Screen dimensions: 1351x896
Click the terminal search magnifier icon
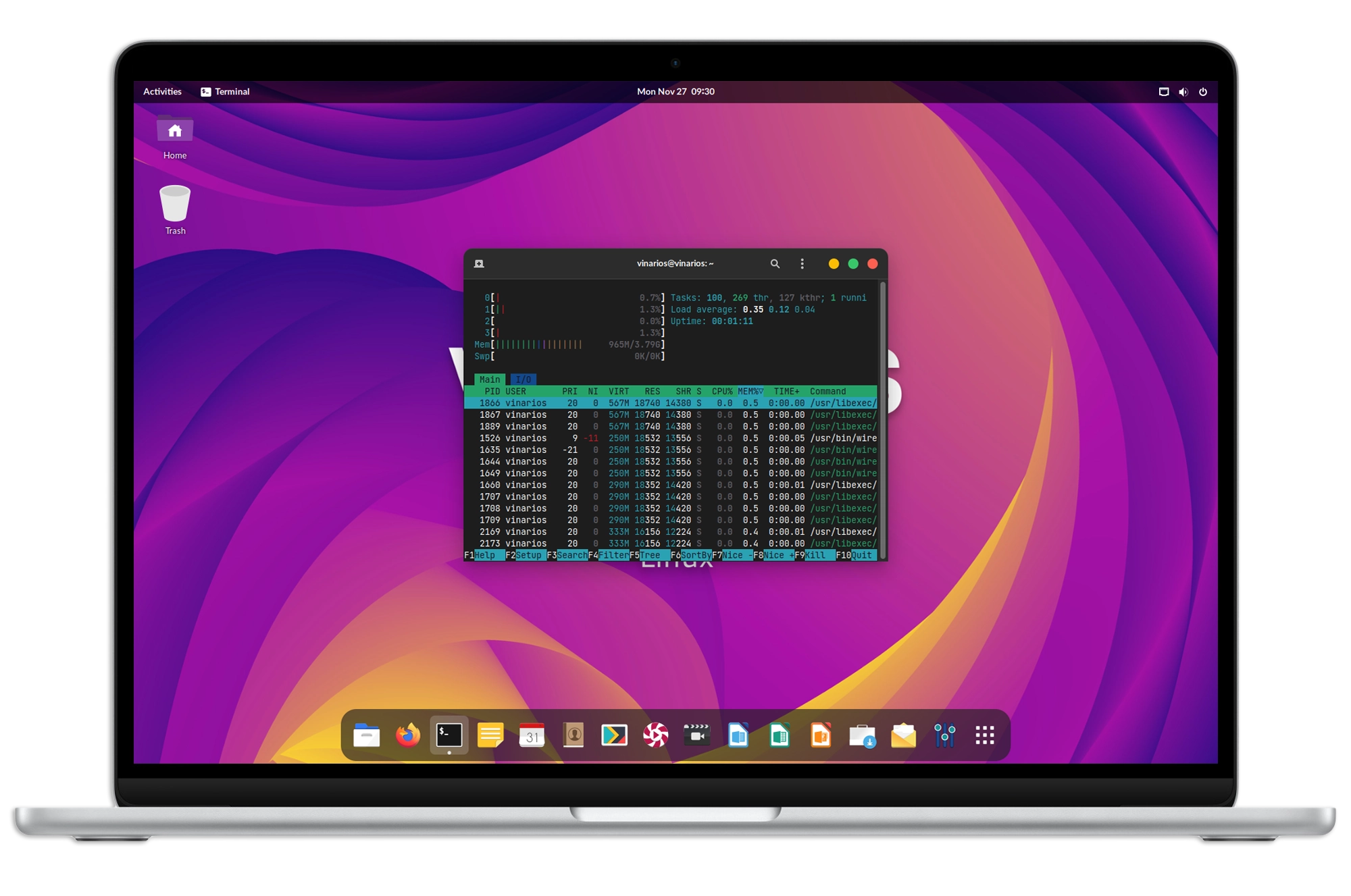[x=775, y=264]
